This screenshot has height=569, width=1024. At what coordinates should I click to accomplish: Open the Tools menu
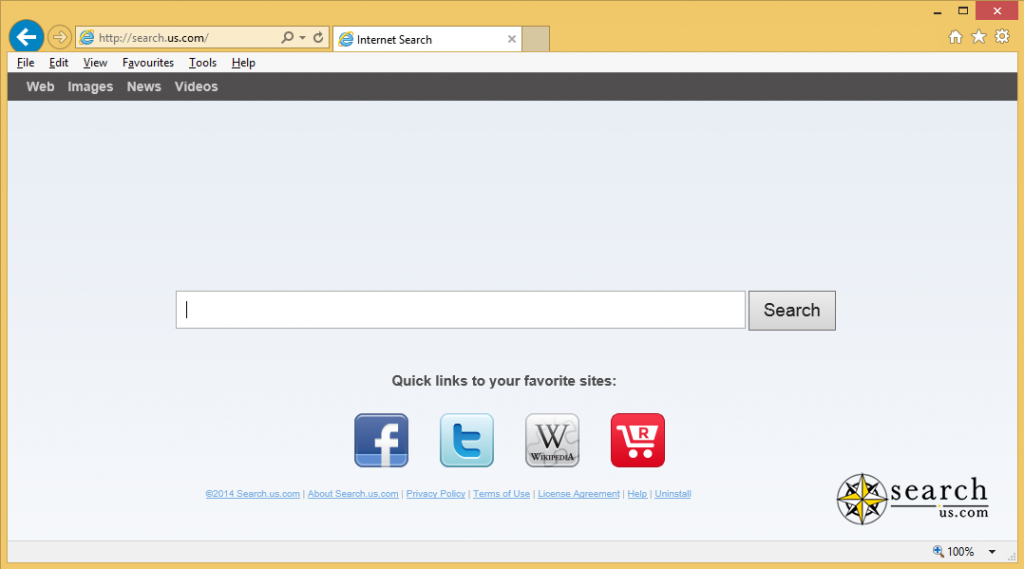202,63
